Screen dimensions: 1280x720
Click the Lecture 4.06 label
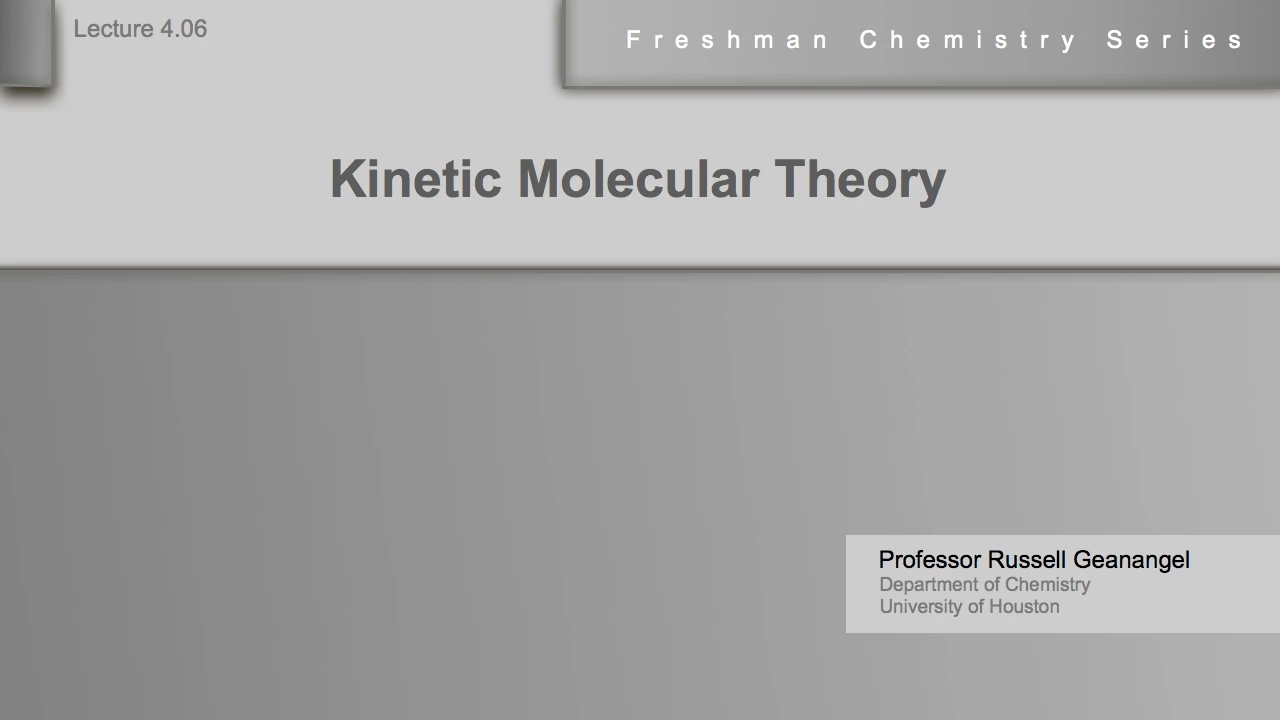pyautogui.click(x=140, y=29)
